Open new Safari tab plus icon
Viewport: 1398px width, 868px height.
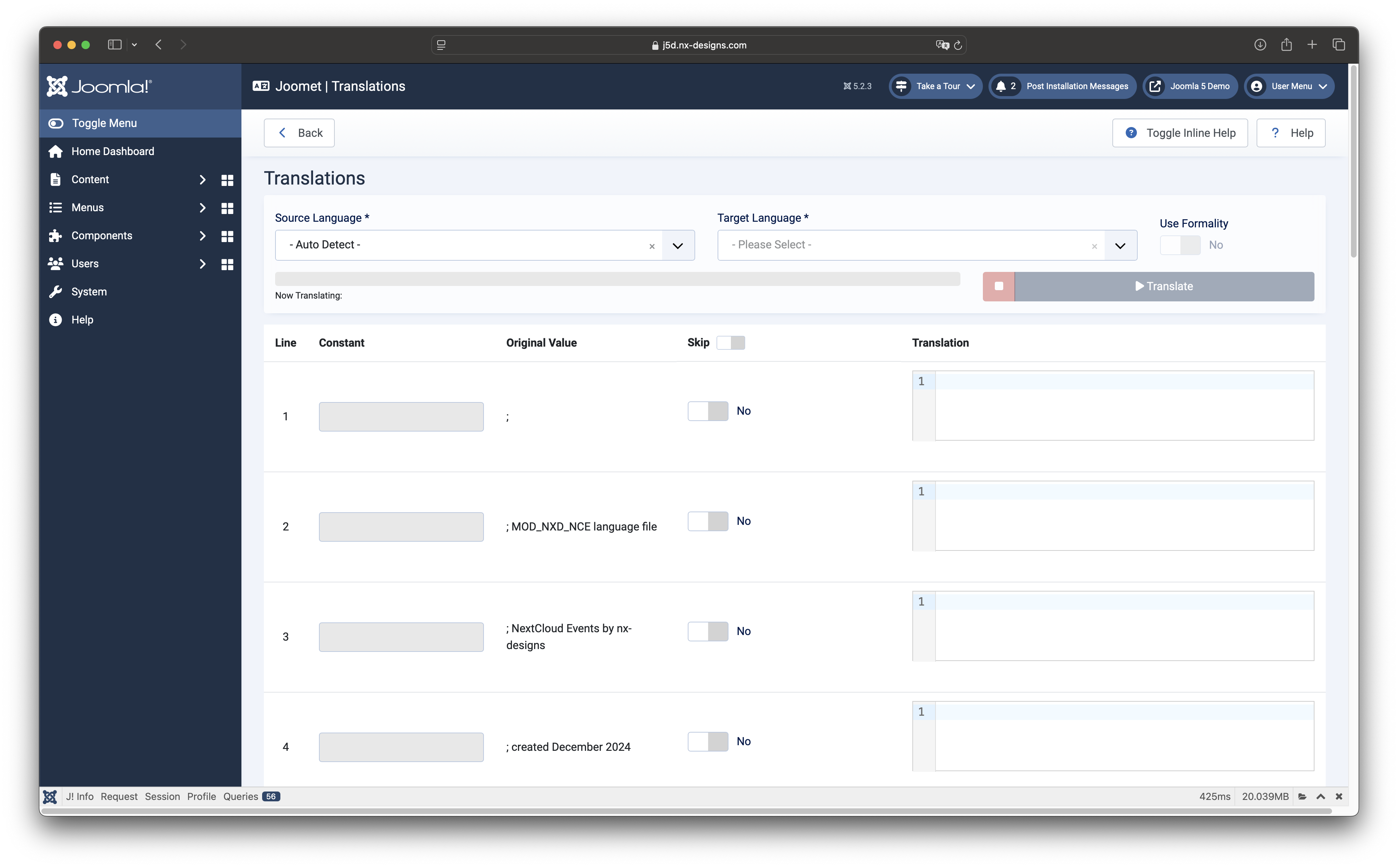[x=1312, y=45]
